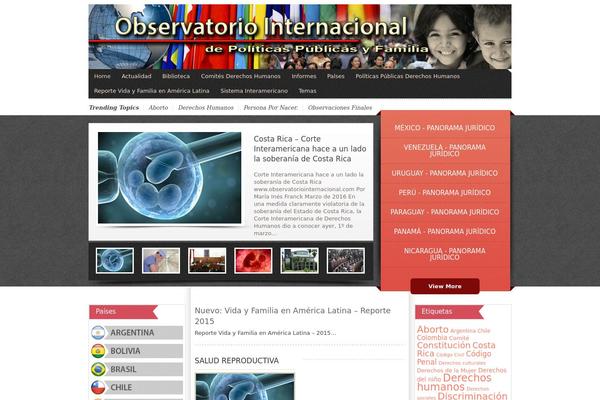Open Comités Derechos Humanos menu
600x400 pixels.
(x=241, y=76)
